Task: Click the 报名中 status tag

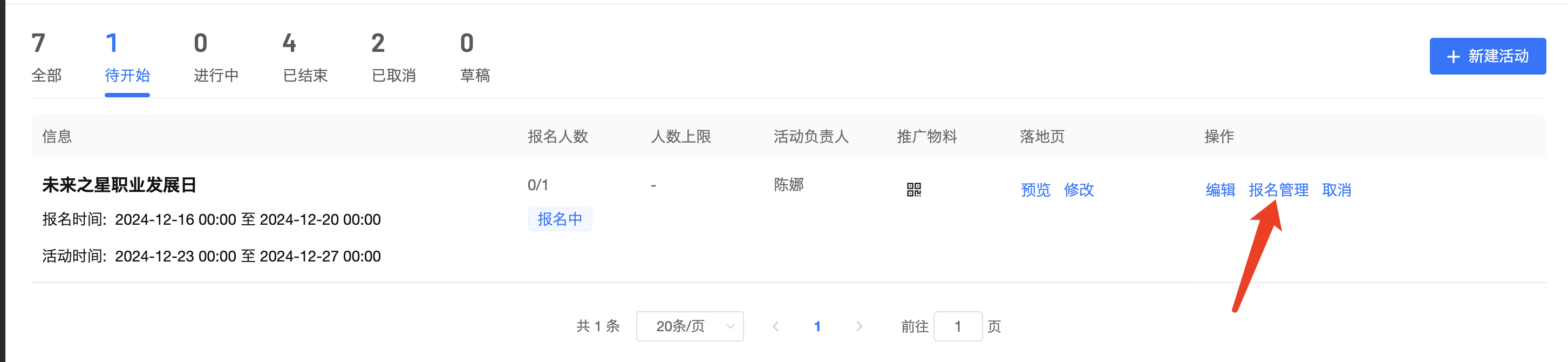Action: click(560, 219)
